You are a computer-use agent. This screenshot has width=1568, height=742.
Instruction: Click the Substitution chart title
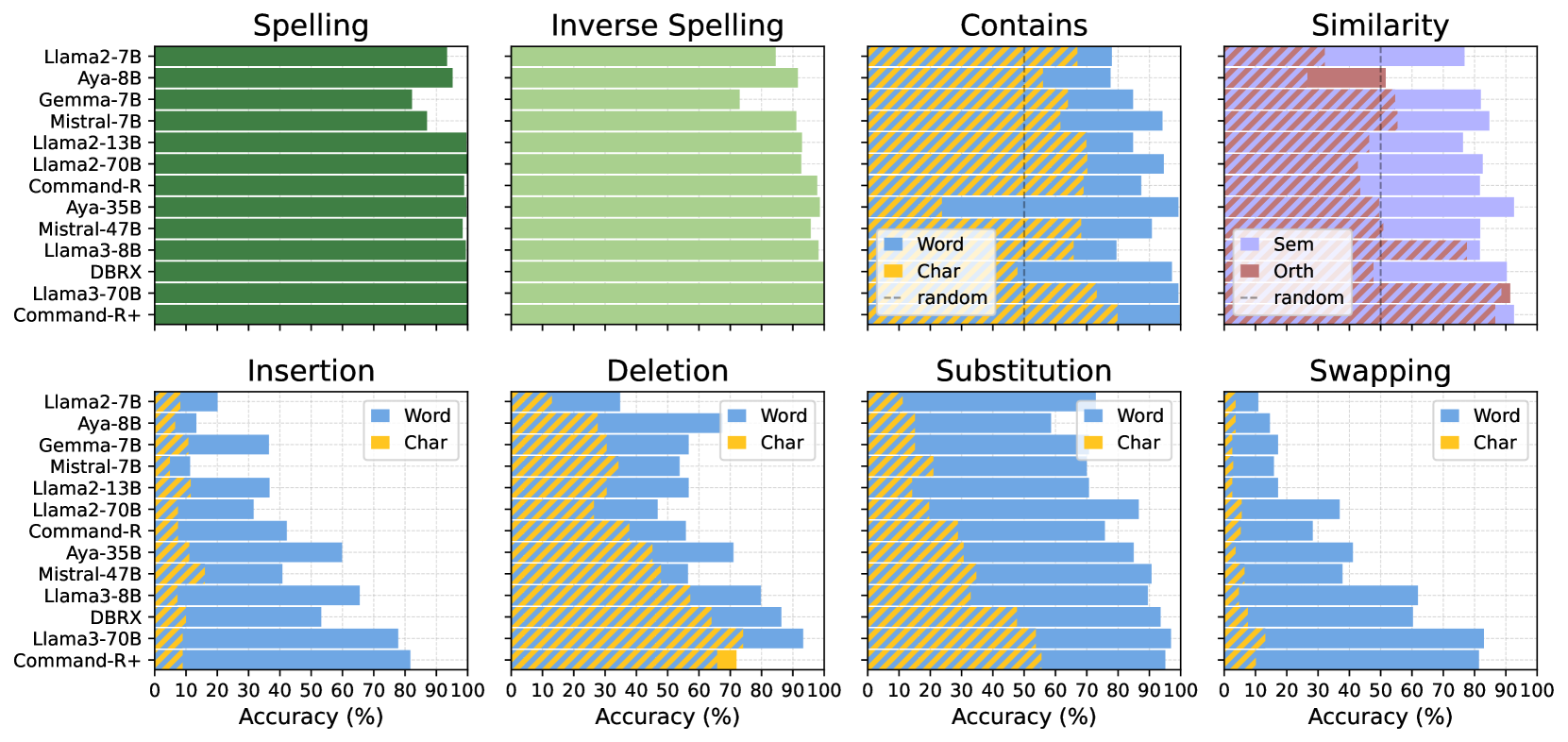click(x=1023, y=371)
